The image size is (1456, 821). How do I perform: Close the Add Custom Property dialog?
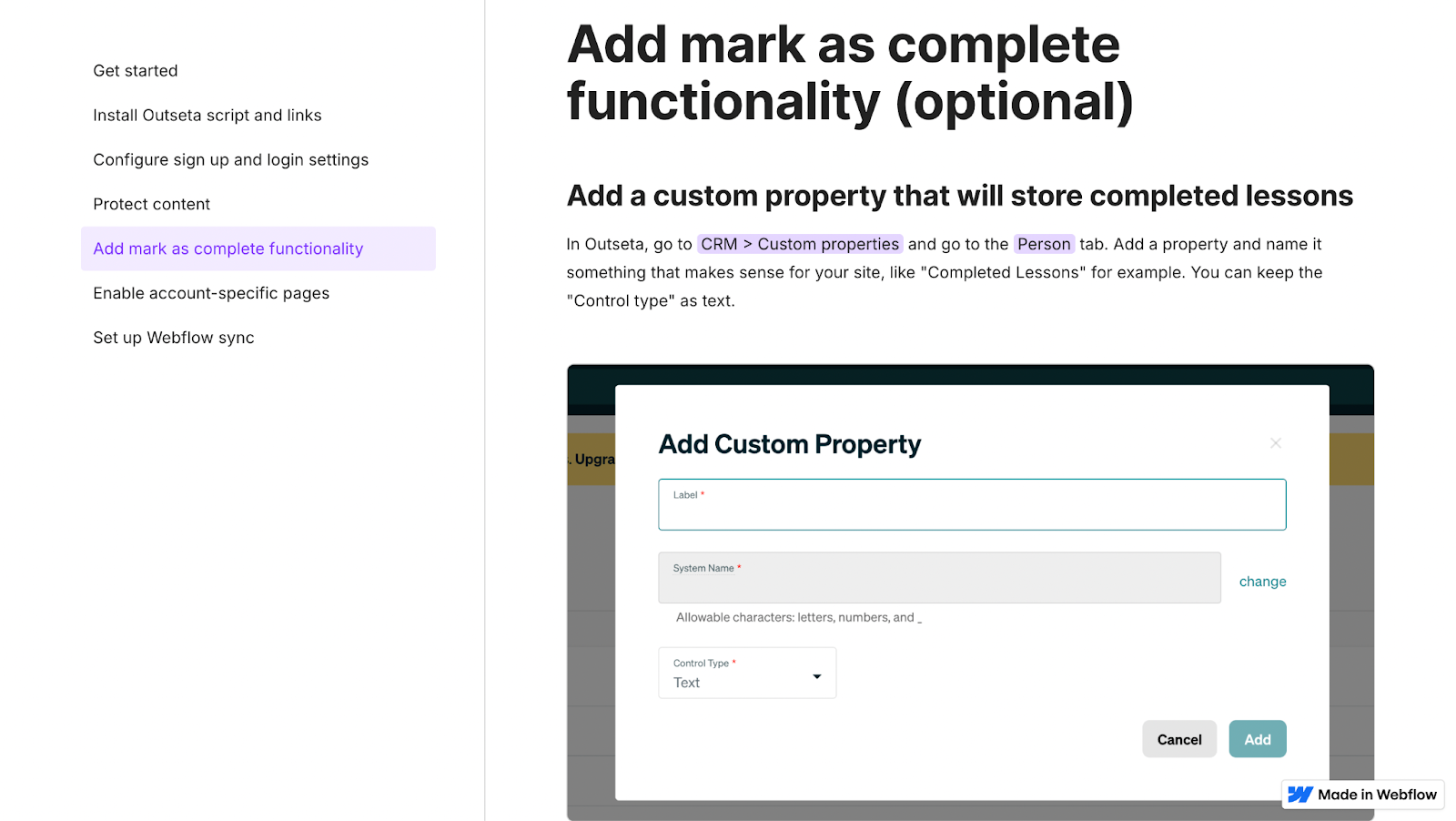1276,443
